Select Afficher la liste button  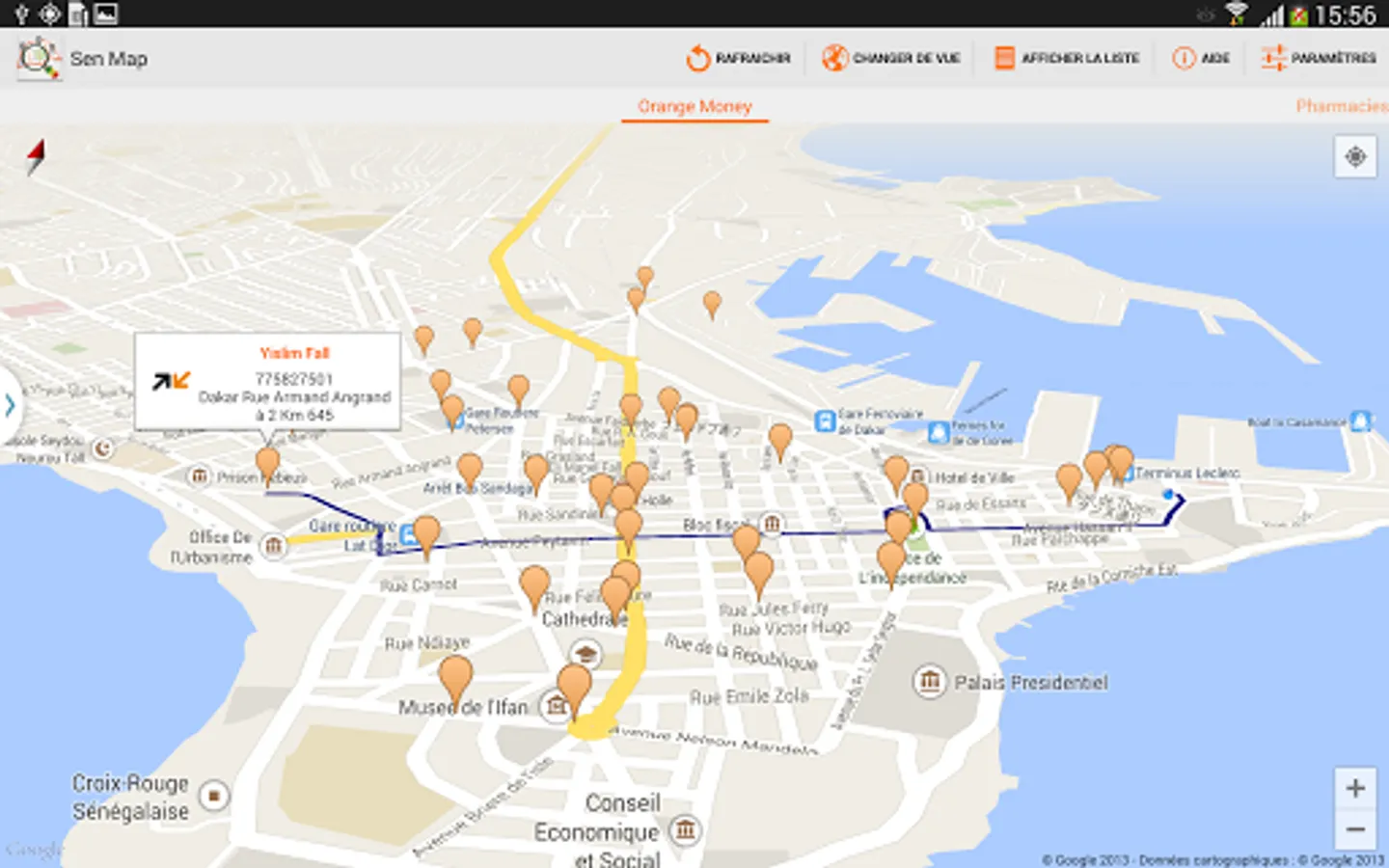tap(1067, 58)
